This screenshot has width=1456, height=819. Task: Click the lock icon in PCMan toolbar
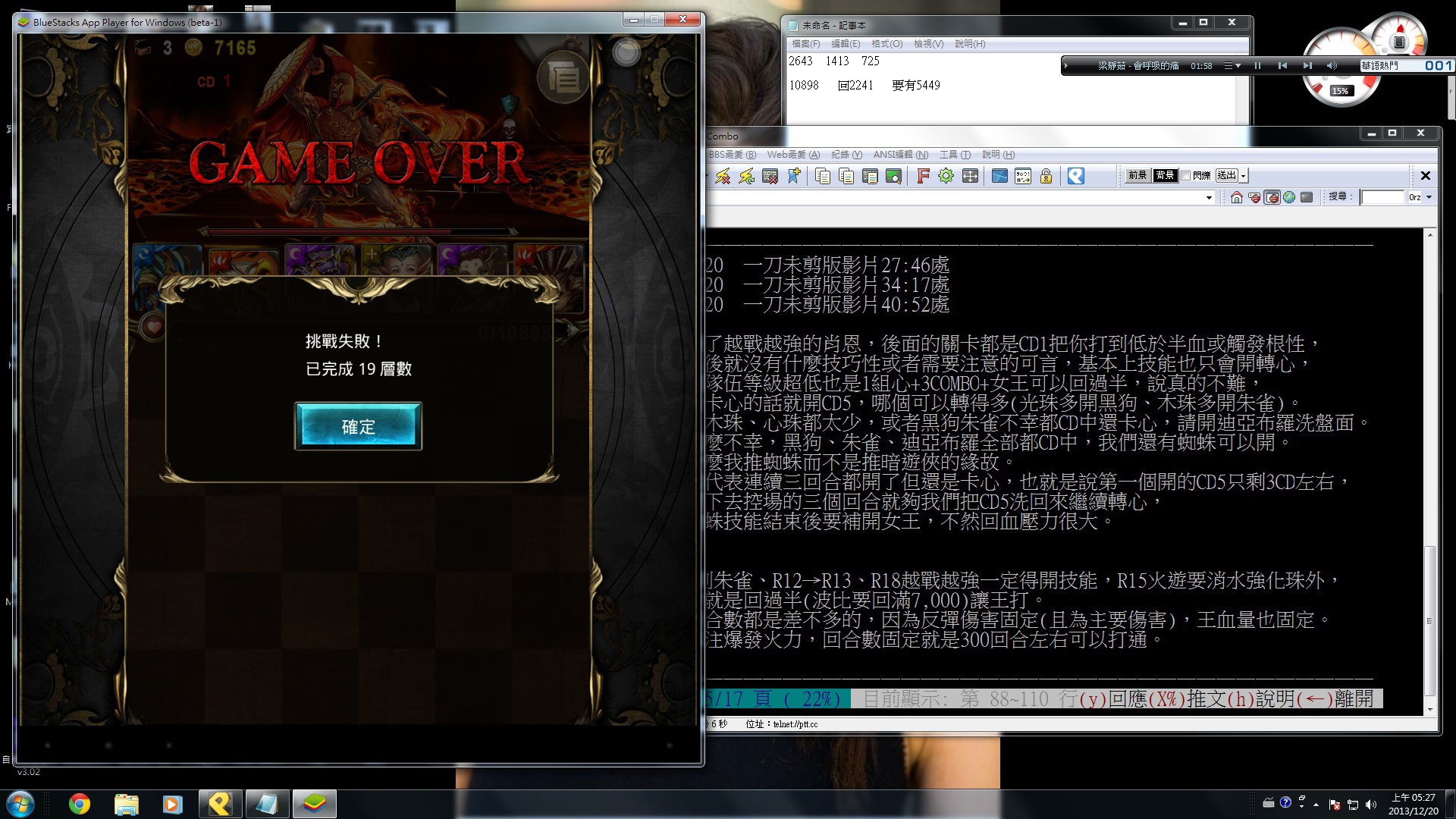point(1046,176)
